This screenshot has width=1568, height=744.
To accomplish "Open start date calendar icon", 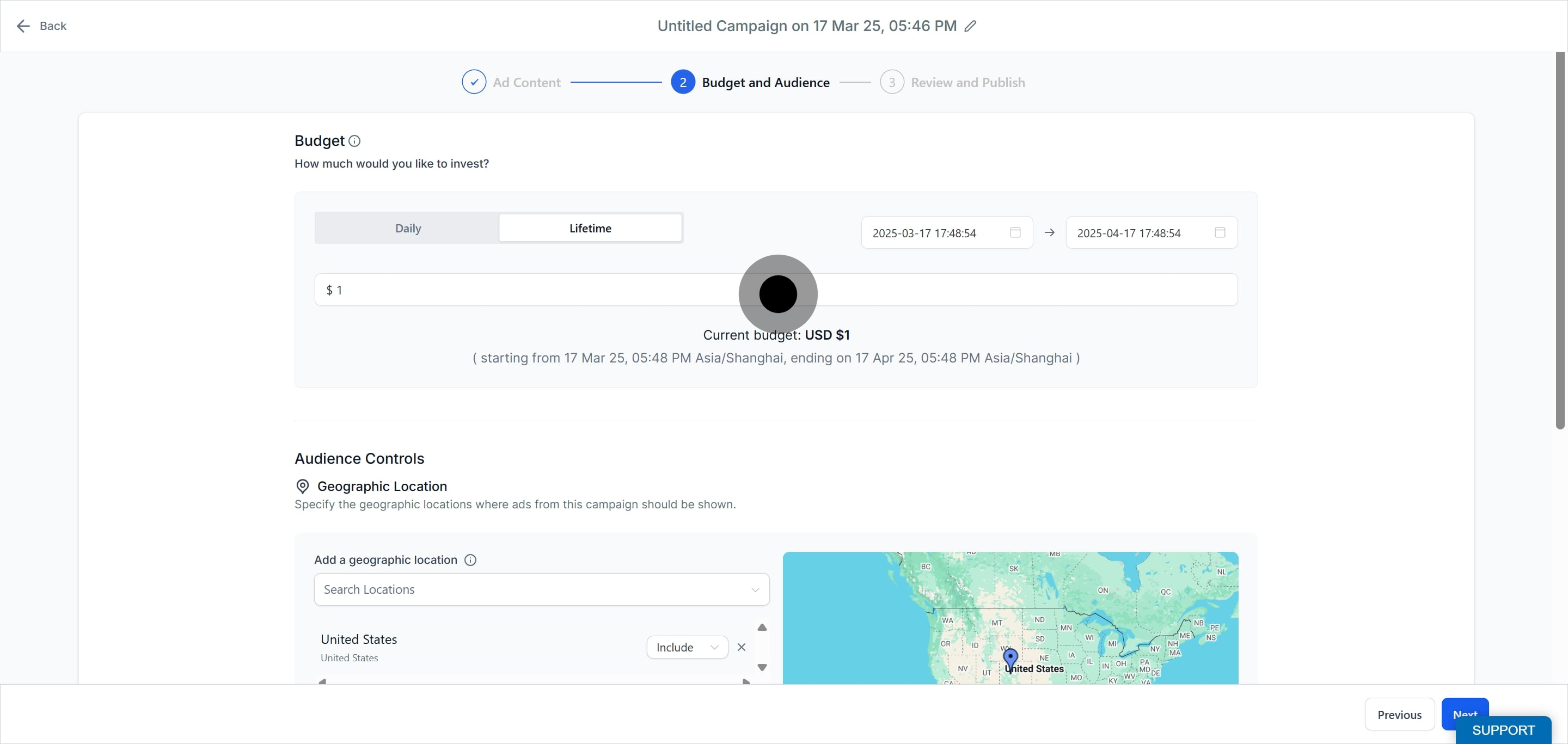I will click(1015, 232).
